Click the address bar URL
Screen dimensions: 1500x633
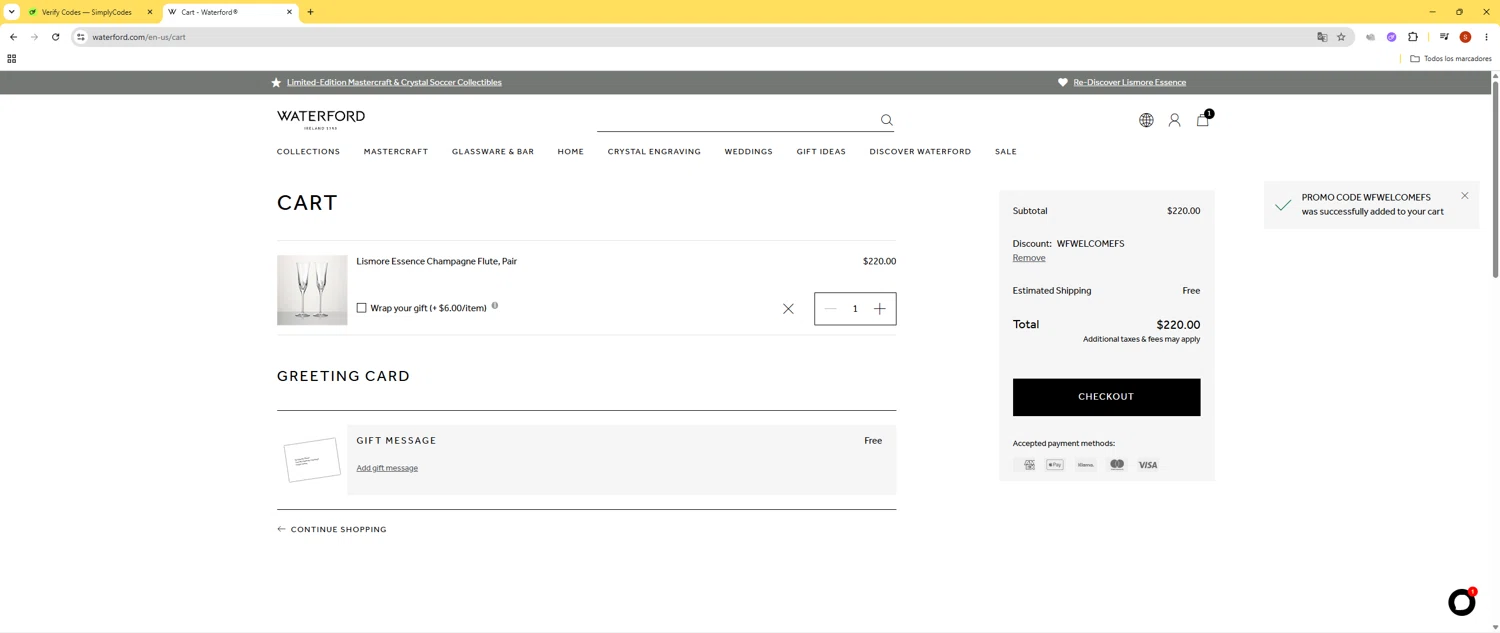pos(139,37)
